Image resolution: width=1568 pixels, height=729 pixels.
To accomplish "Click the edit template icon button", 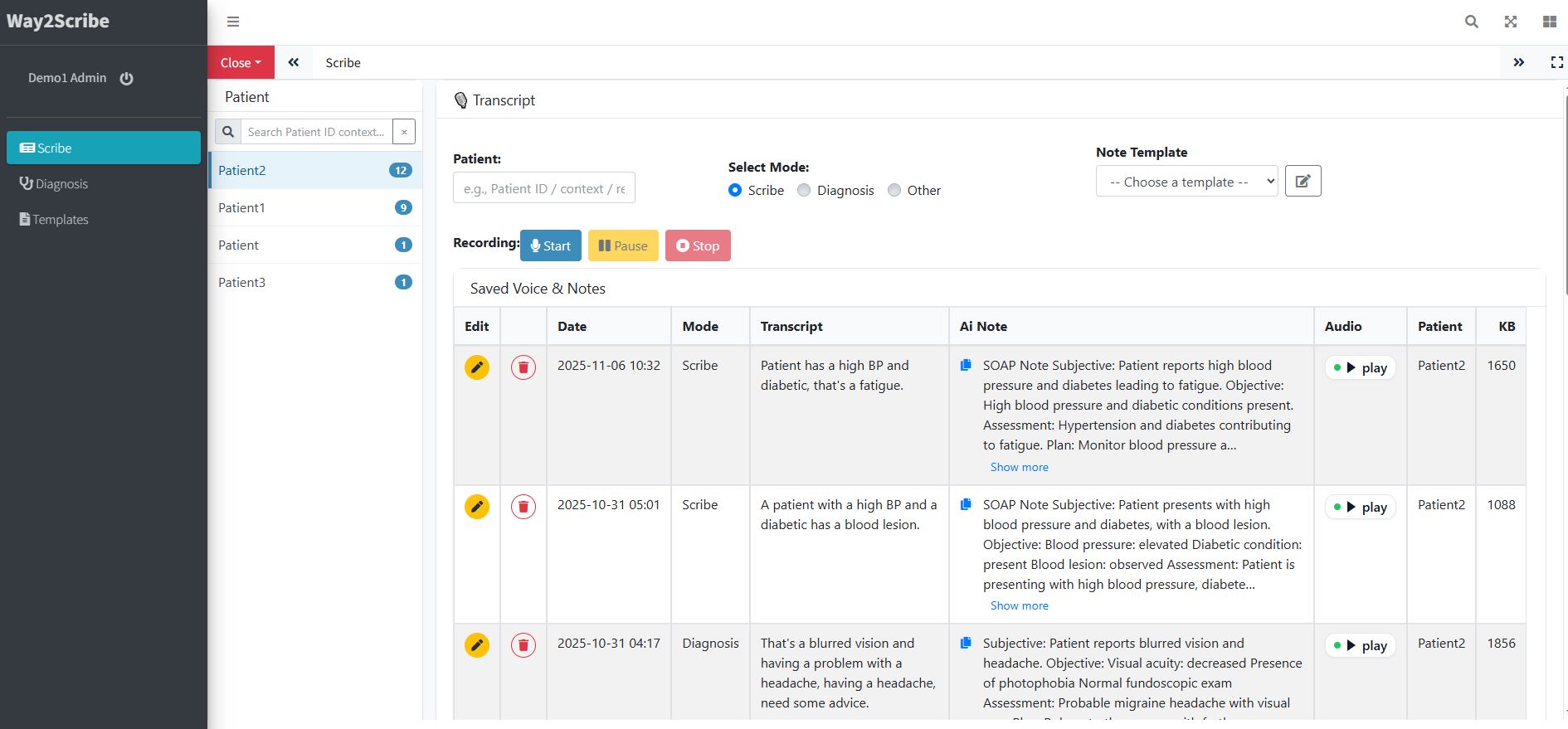I will point(1303,181).
